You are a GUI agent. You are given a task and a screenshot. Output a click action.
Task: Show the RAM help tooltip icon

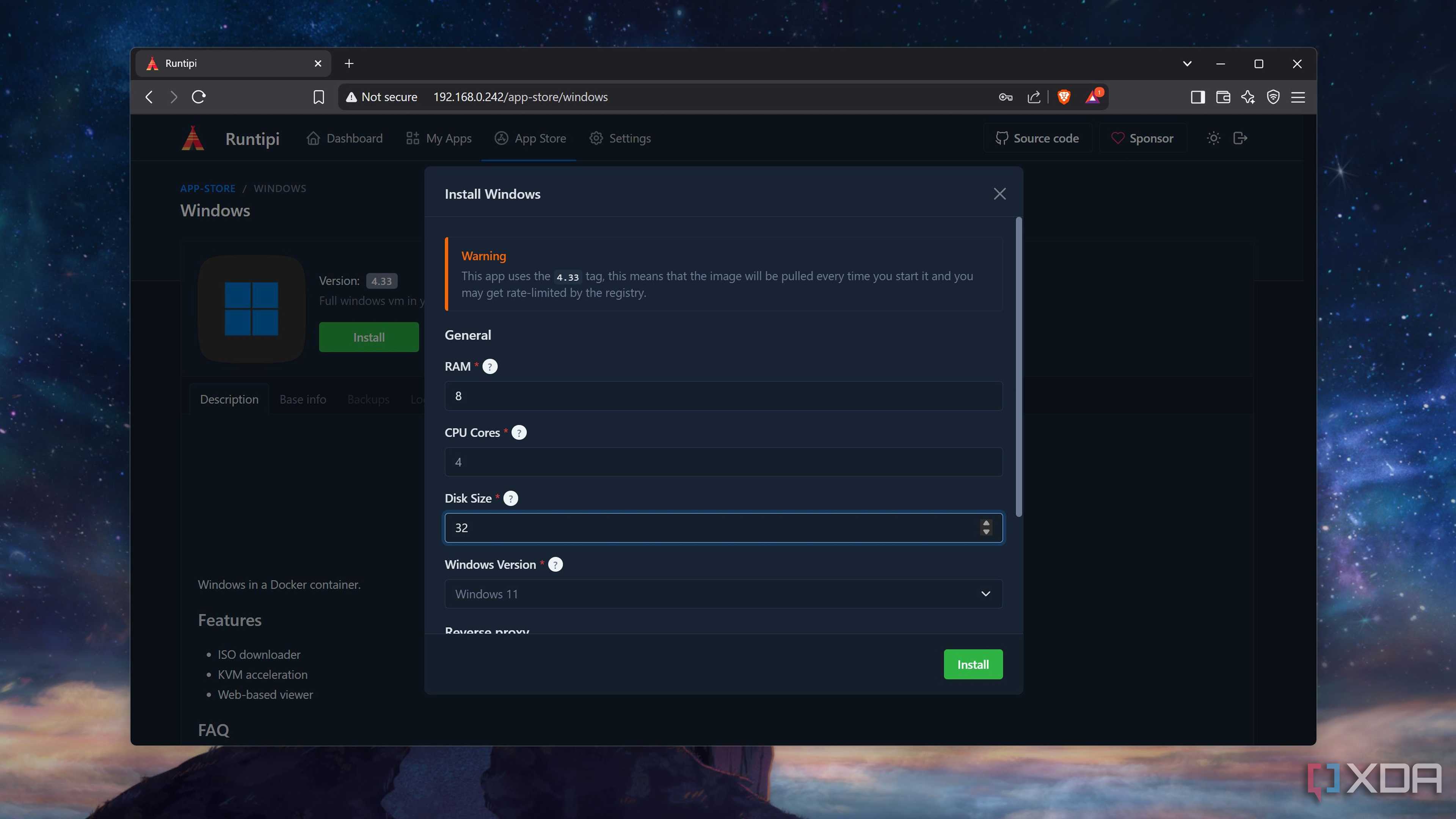[x=490, y=366]
